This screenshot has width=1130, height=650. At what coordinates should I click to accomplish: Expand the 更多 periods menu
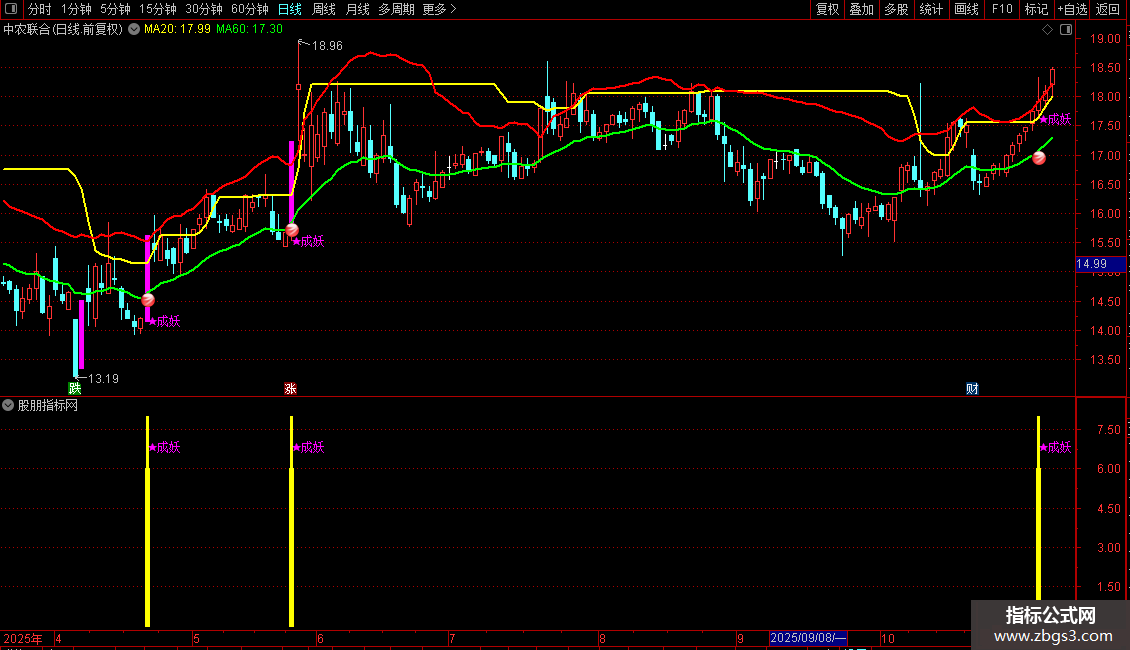(x=439, y=9)
